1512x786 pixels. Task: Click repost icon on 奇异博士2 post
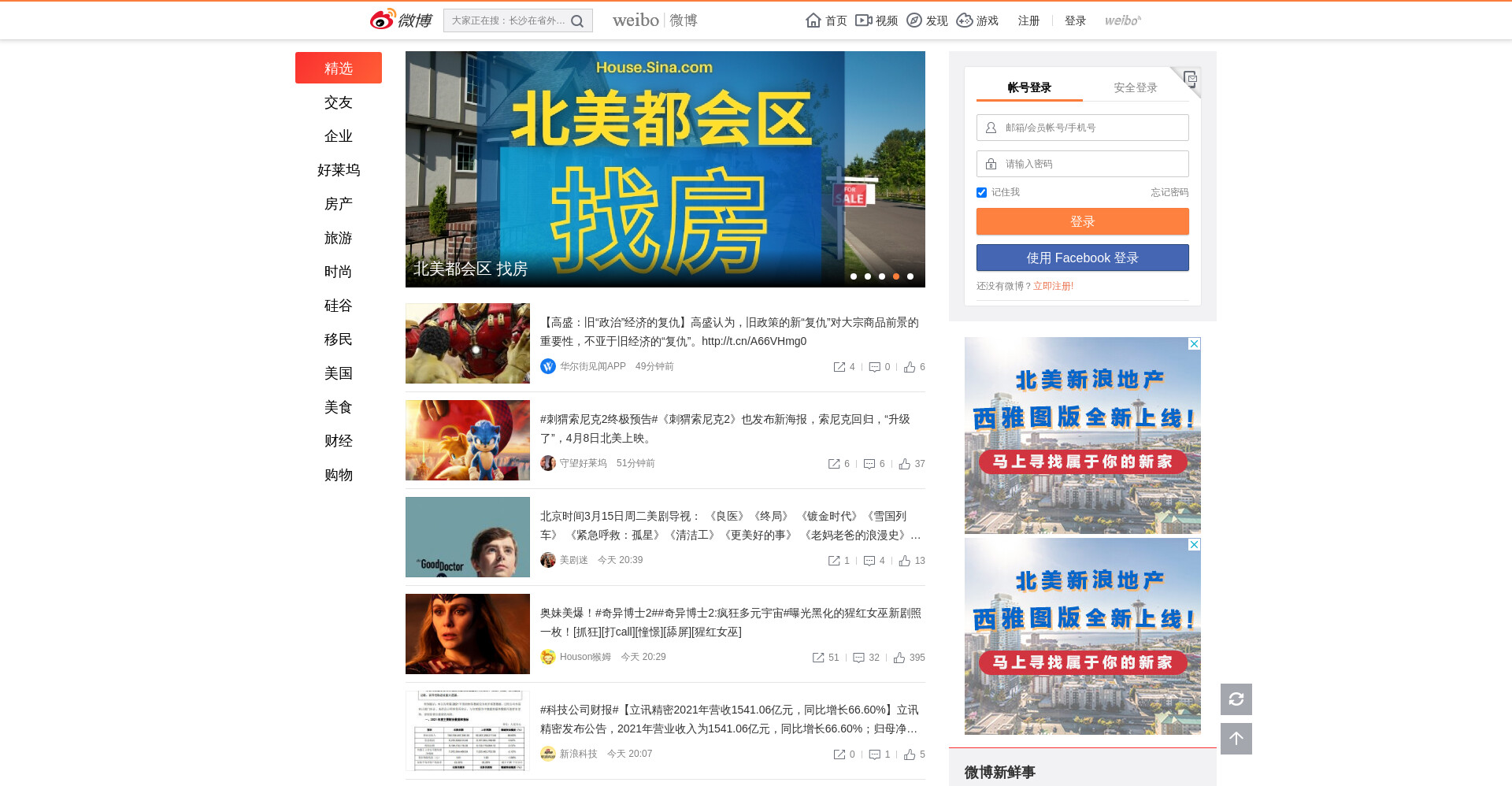click(818, 658)
